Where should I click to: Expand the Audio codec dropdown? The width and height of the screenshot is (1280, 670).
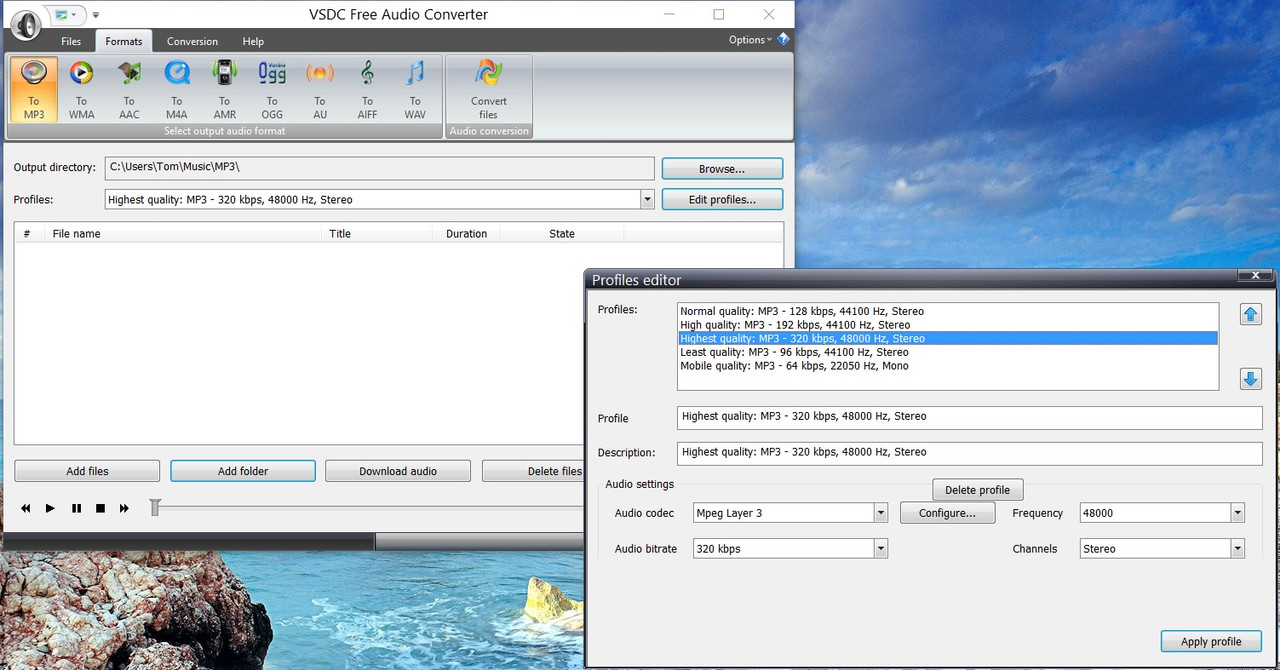(880, 513)
